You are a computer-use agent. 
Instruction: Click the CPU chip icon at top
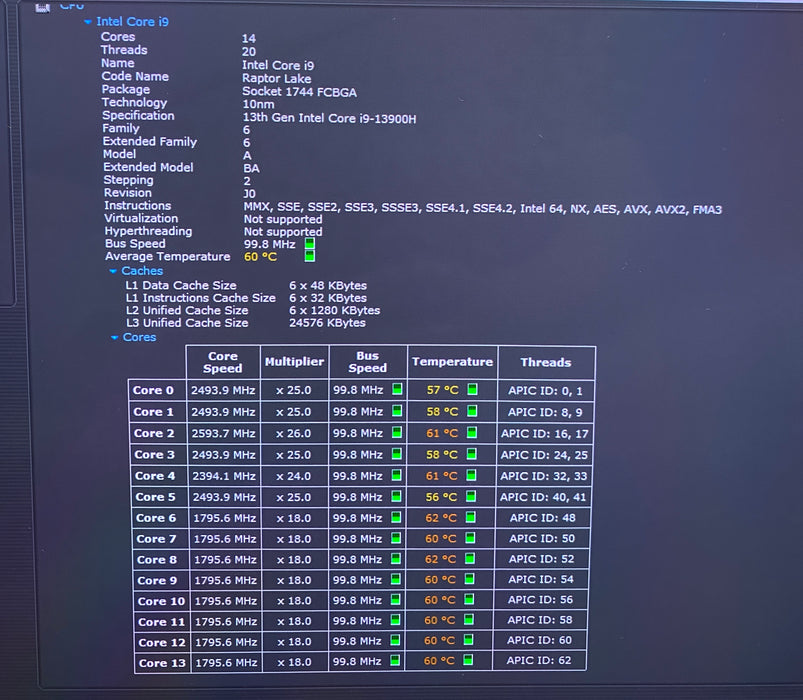(43, 7)
